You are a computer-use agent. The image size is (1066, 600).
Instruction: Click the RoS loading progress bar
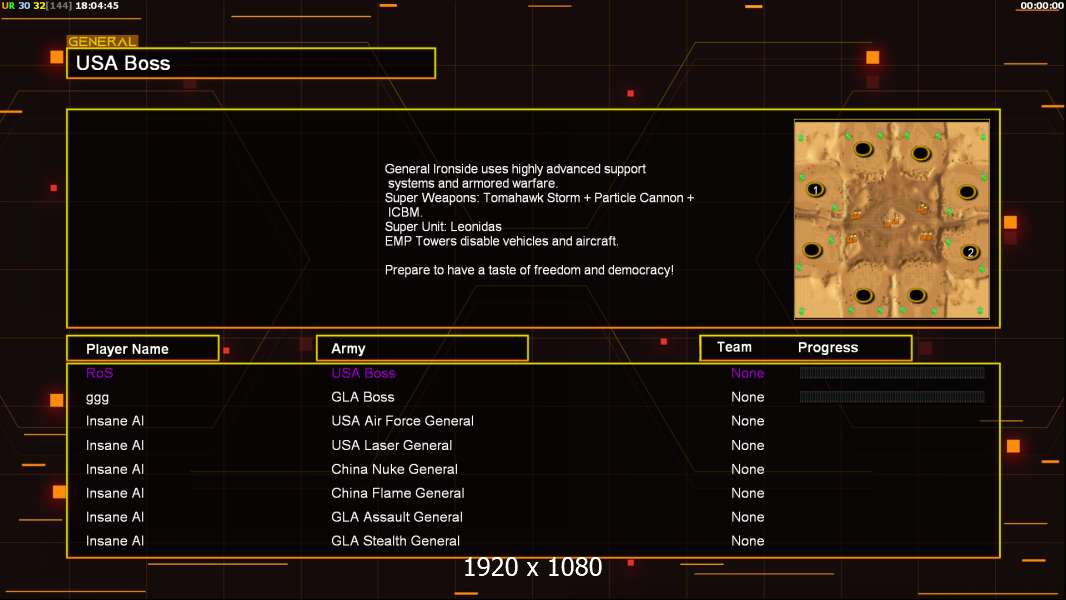pos(892,372)
